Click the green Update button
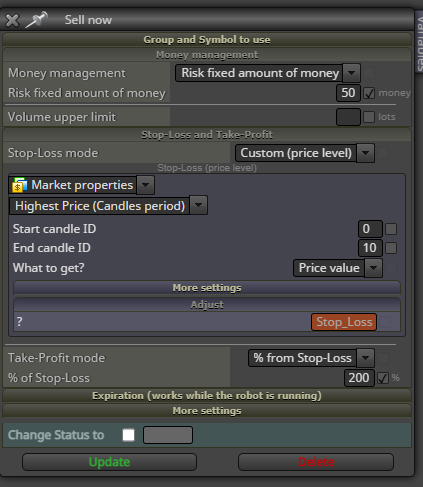 click(109, 462)
